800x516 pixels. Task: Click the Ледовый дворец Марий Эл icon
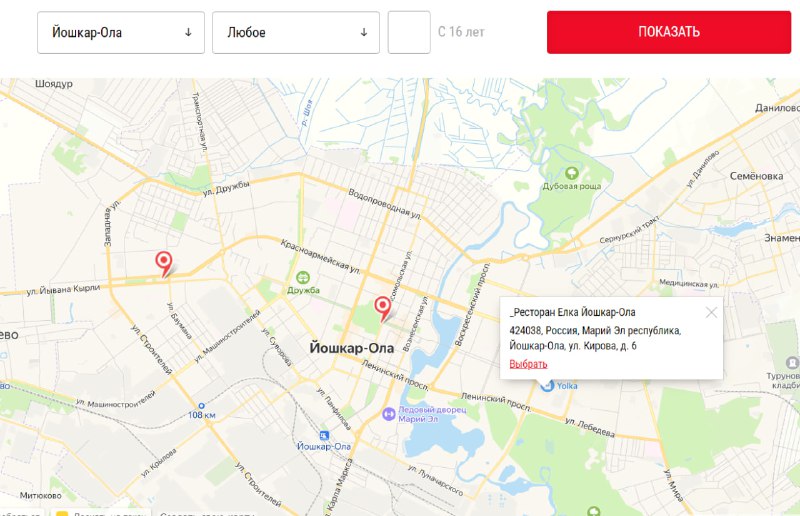coord(388,414)
